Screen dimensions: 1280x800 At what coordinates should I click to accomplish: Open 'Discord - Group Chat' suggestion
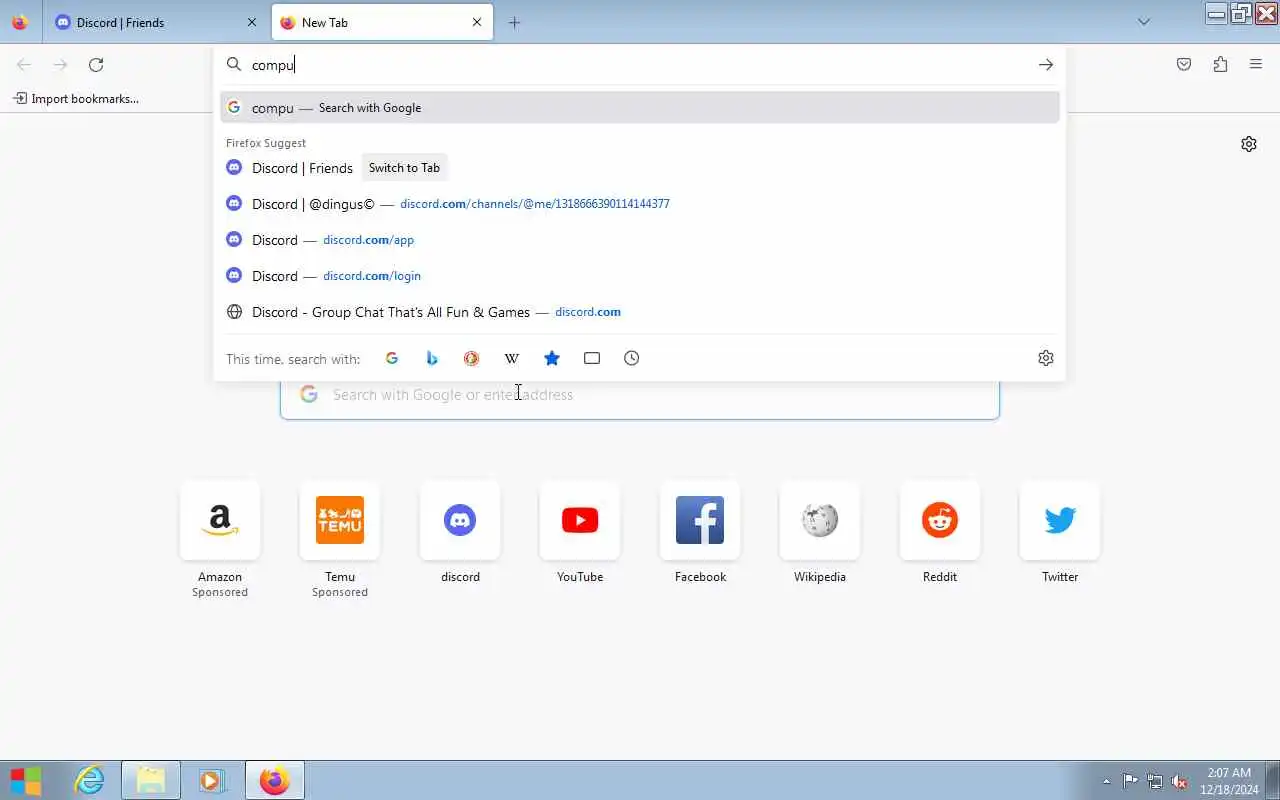[x=640, y=312]
